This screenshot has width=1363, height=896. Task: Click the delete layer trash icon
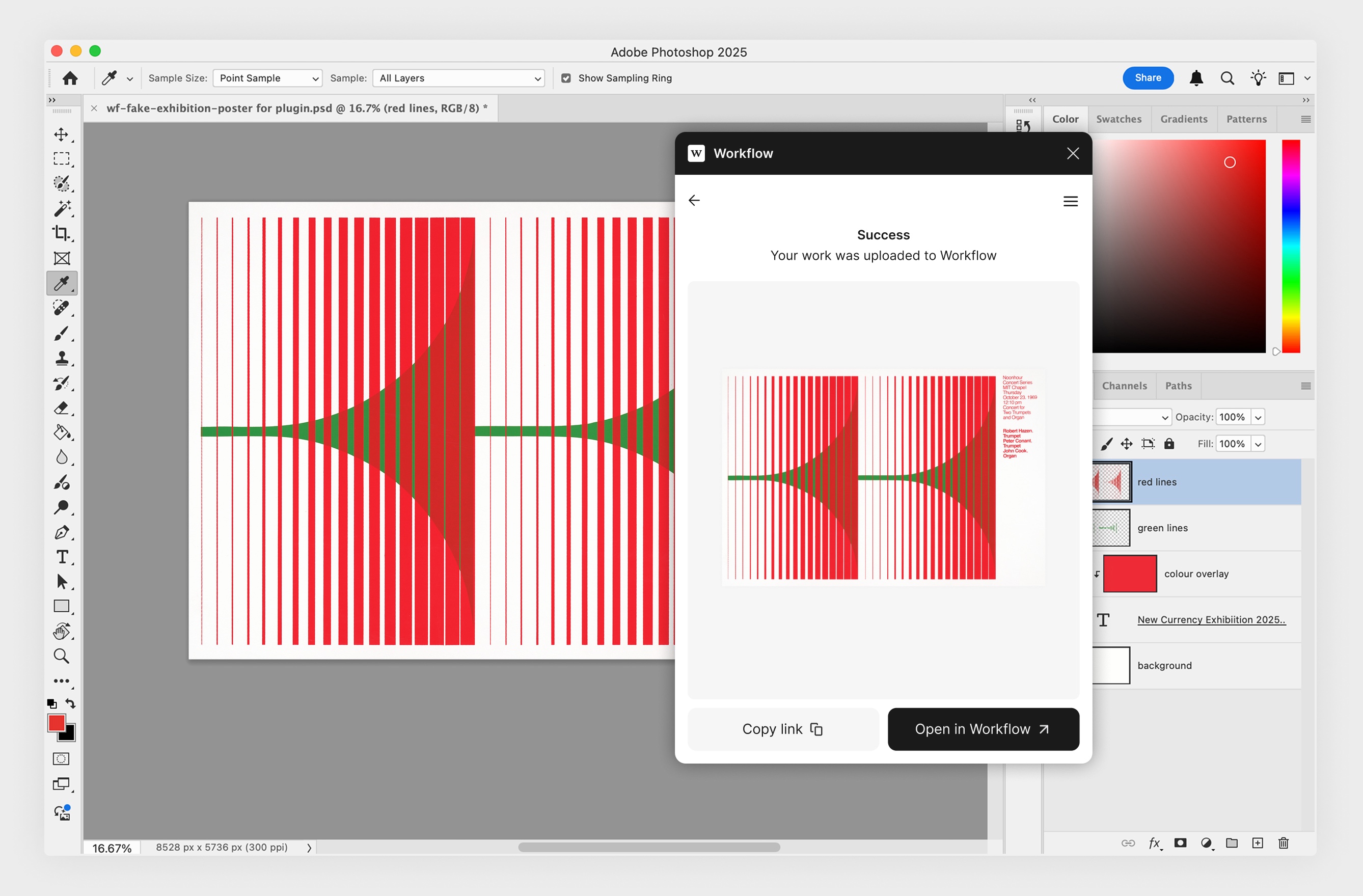coord(1284,843)
